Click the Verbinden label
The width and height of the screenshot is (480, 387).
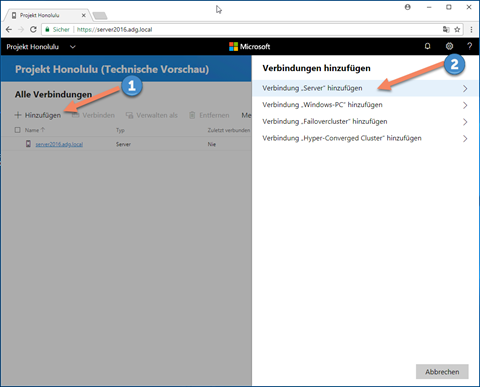coord(99,115)
